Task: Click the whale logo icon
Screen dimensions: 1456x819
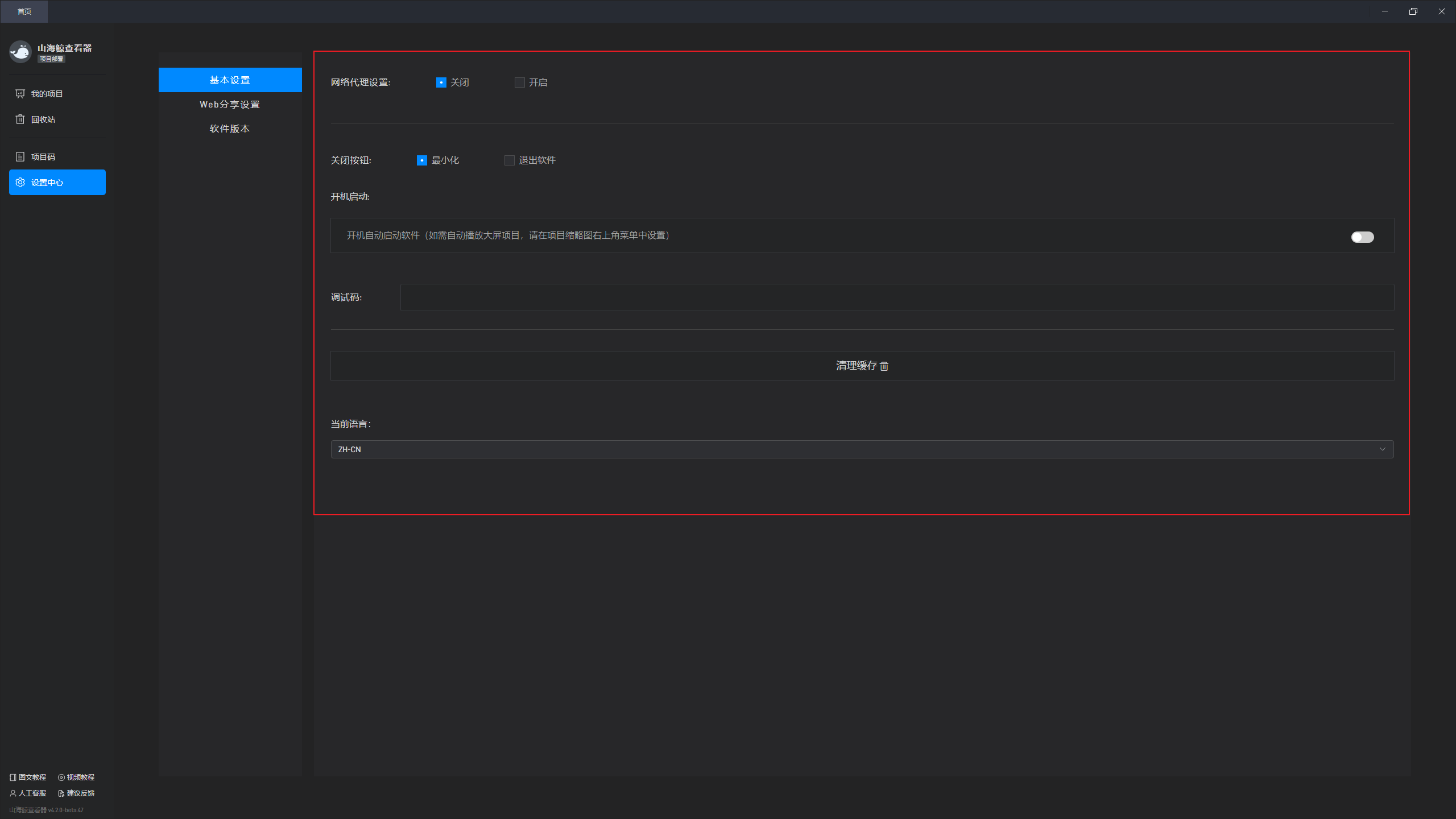Action: 20,52
